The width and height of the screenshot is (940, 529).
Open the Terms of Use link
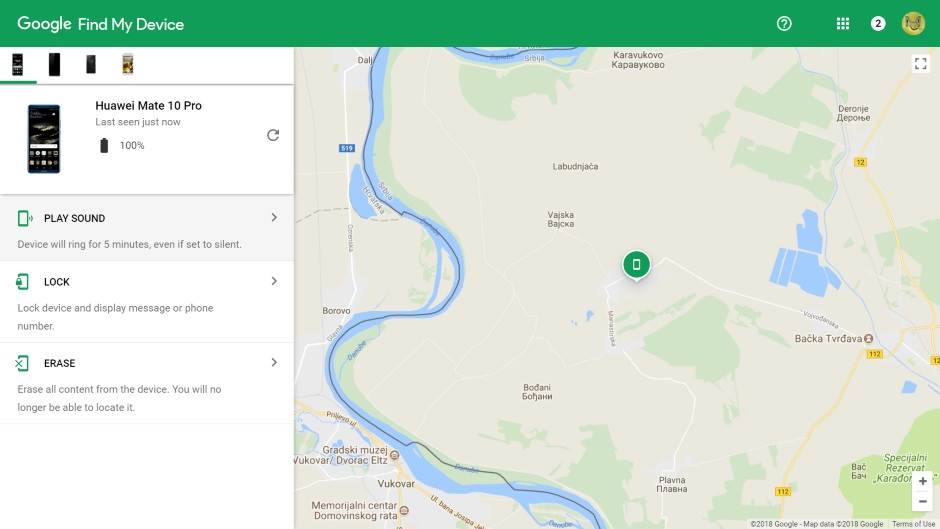(x=913, y=524)
